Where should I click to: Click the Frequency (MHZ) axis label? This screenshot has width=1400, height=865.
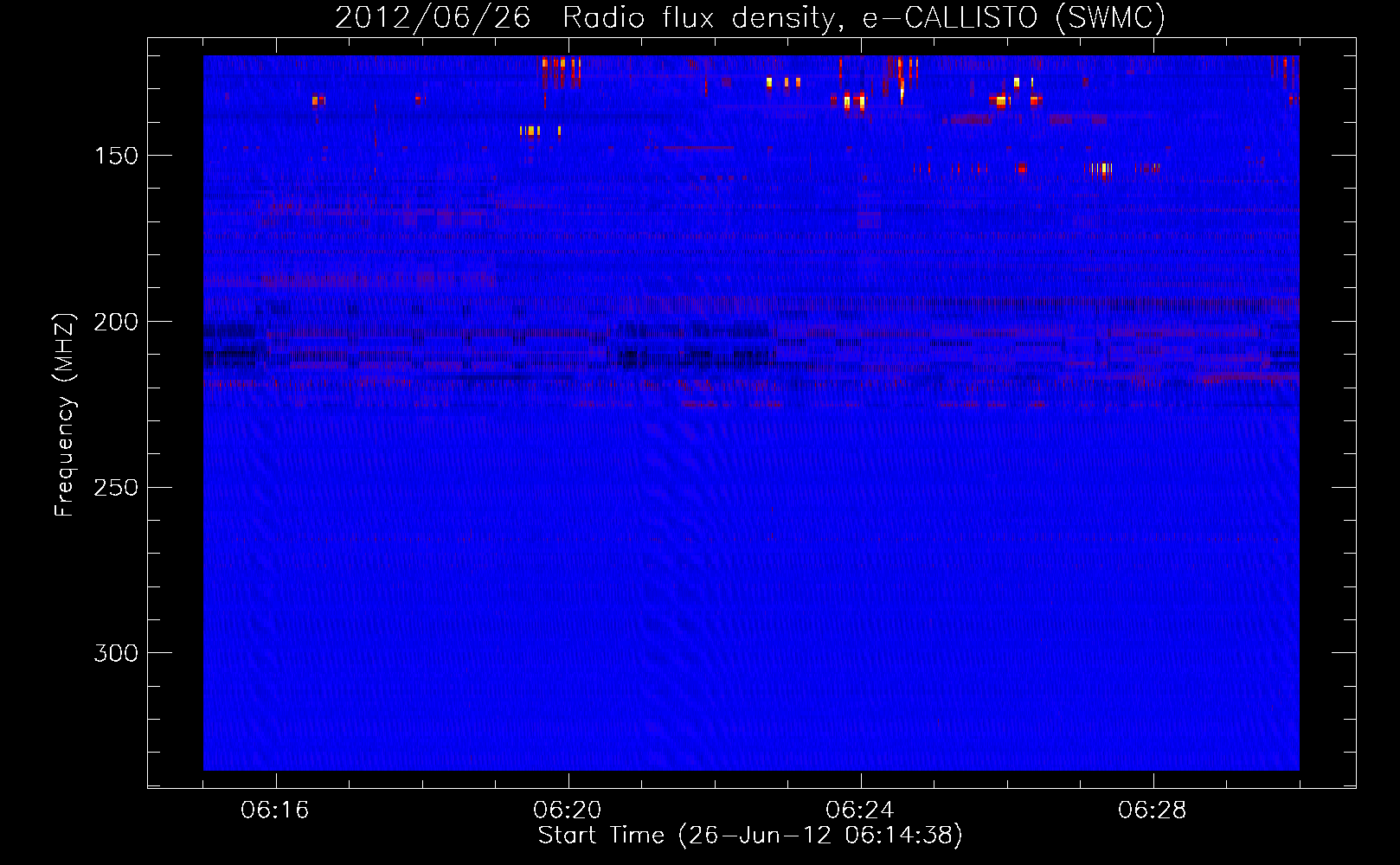click(x=65, y=414)
